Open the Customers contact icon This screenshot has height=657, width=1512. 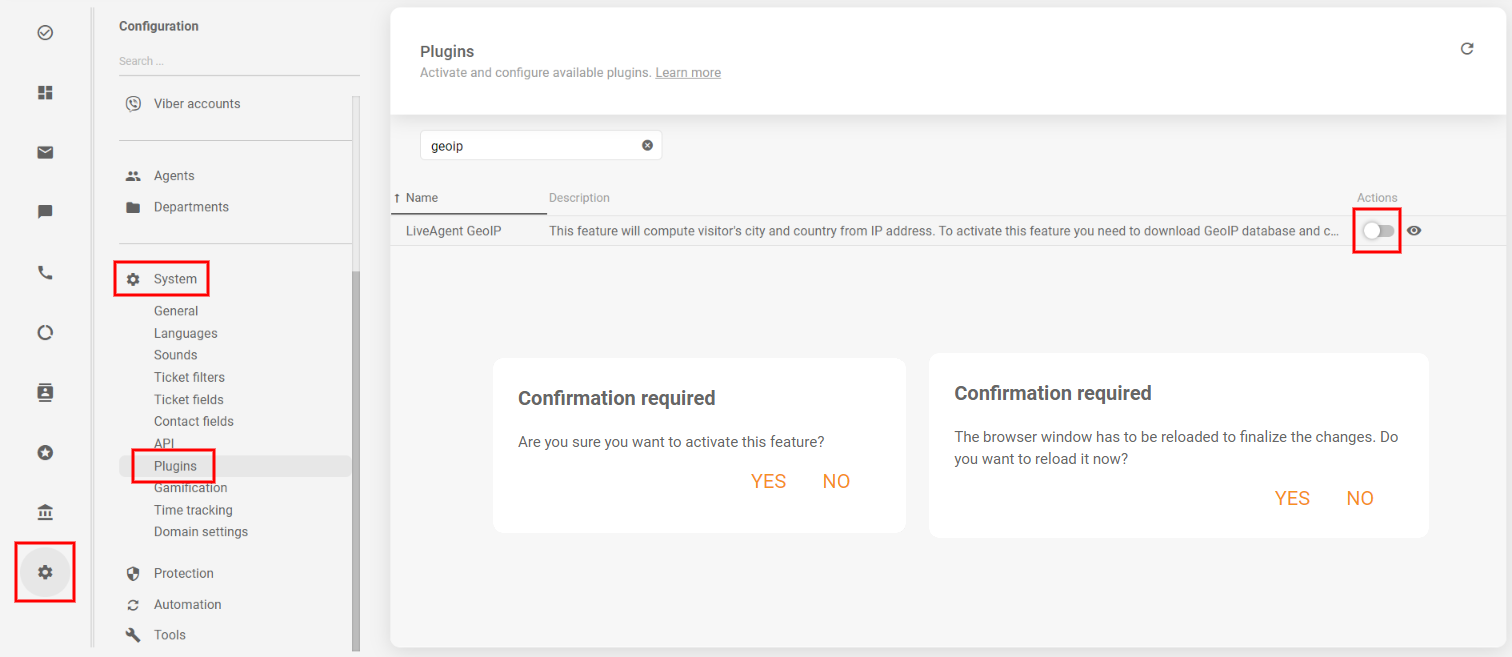click(45, 392)
